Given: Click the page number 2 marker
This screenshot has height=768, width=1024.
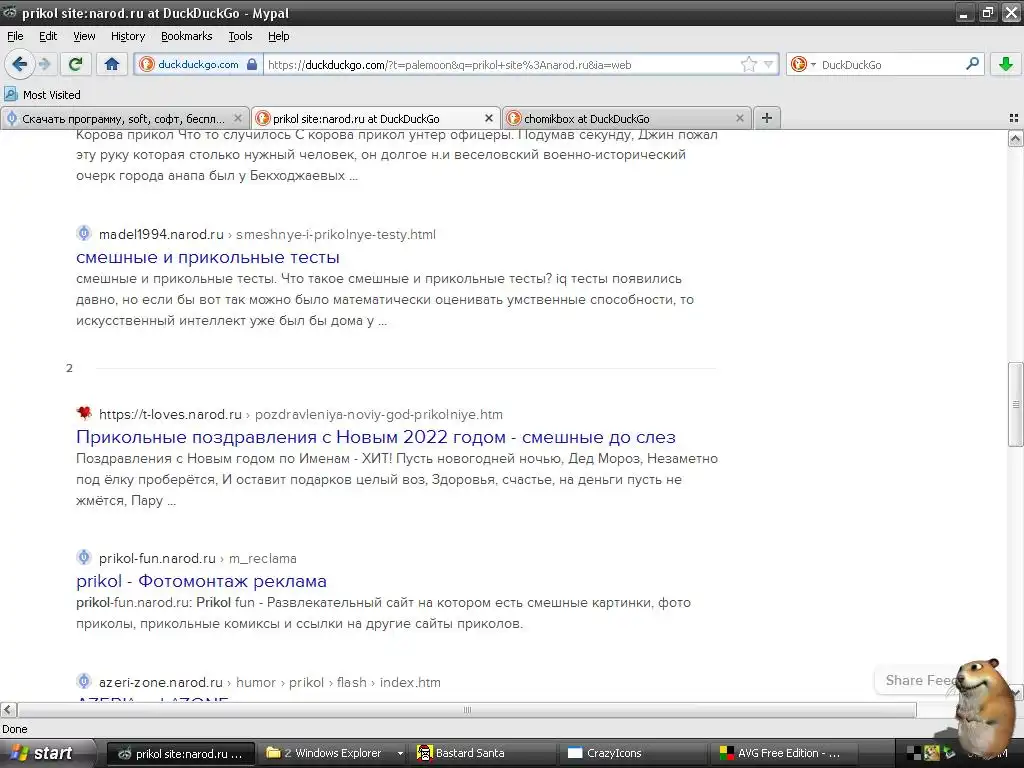Looking at the screenshot, I should click(x=69, y=368).
